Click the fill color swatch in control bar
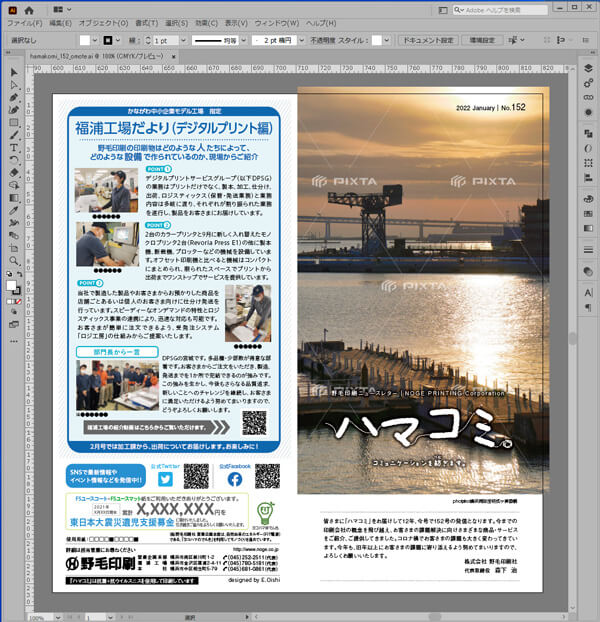 pyautogui.click(x=85, y=40)
